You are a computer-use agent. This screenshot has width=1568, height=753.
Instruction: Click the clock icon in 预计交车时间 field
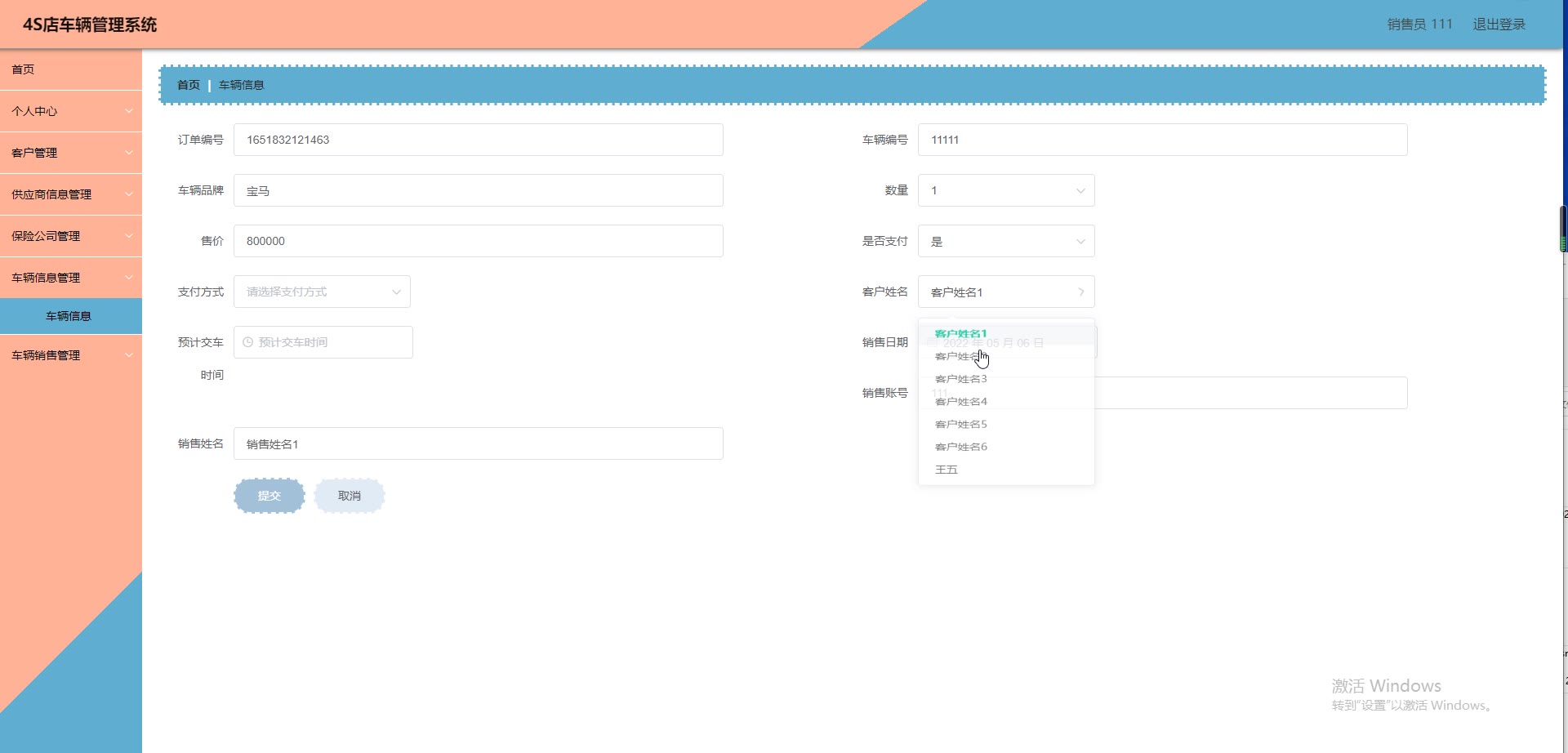click(x=248, y=342)
